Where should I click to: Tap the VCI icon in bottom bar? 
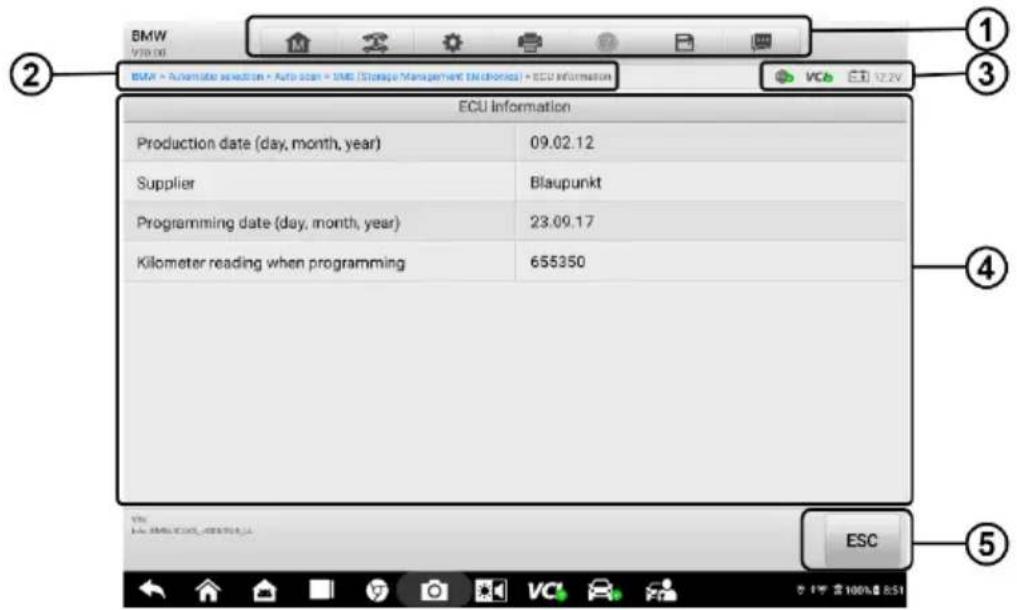point(547,591)
